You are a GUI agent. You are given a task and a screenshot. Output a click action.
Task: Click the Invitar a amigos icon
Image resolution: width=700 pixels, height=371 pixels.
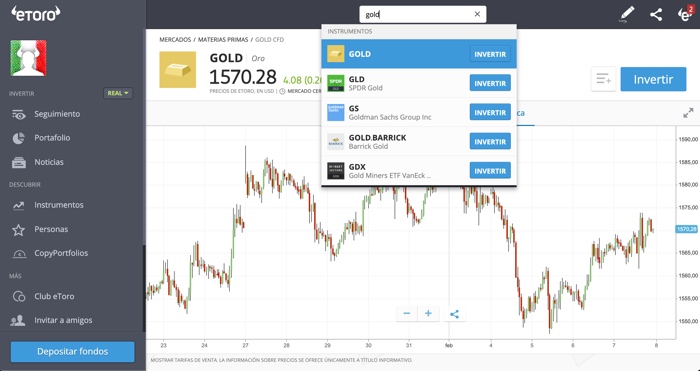point(18,321)
